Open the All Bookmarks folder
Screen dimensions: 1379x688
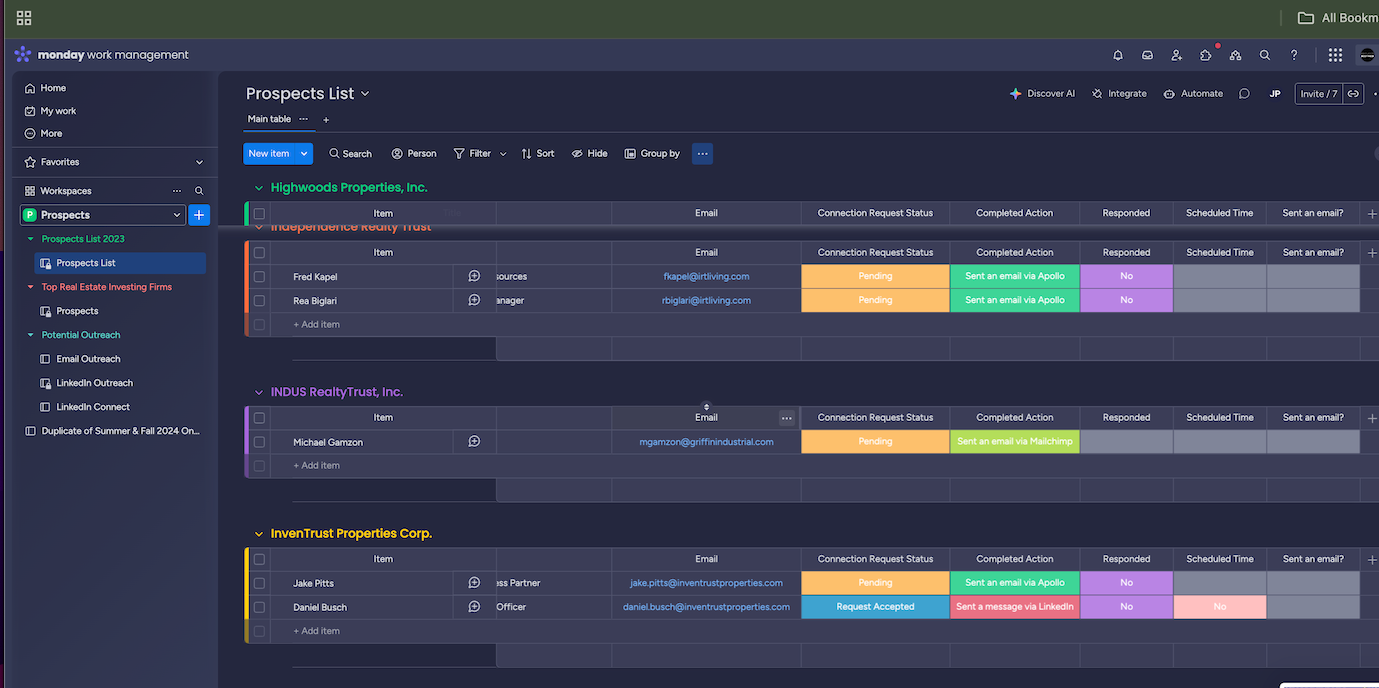point(1337,18)
